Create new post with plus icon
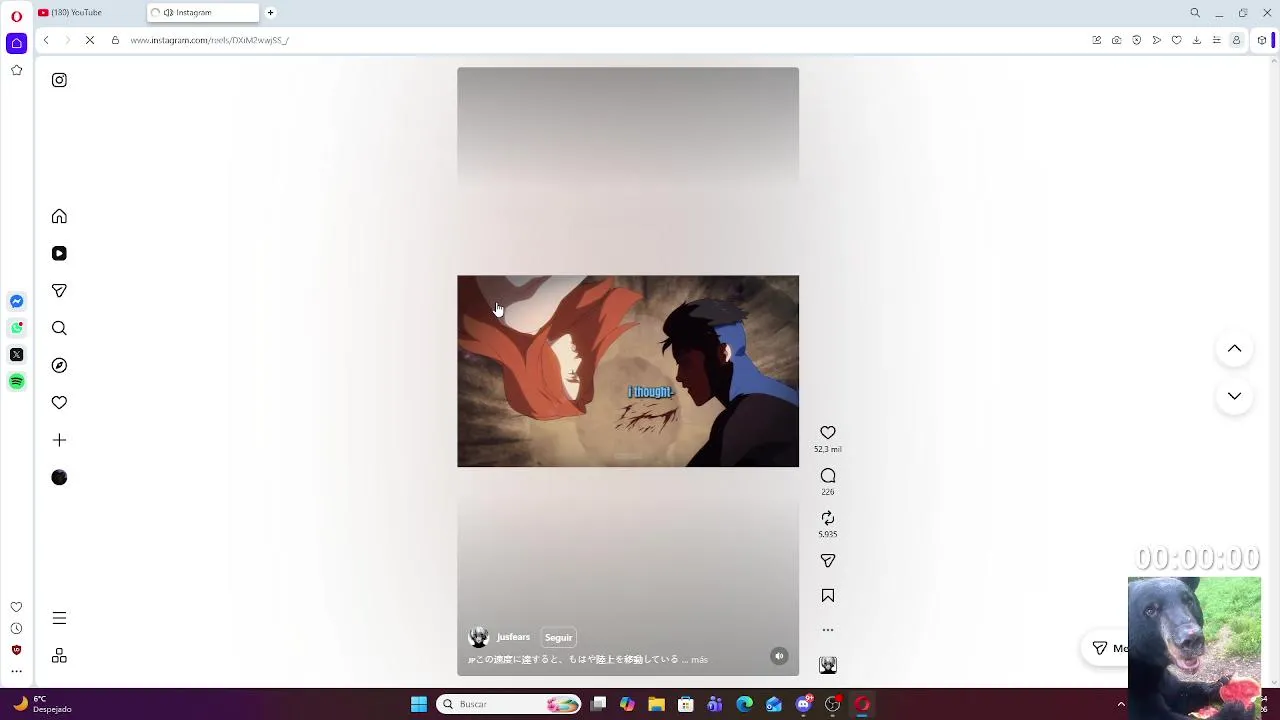Screen dimensions: 1280x720 (x=59, y=440)
